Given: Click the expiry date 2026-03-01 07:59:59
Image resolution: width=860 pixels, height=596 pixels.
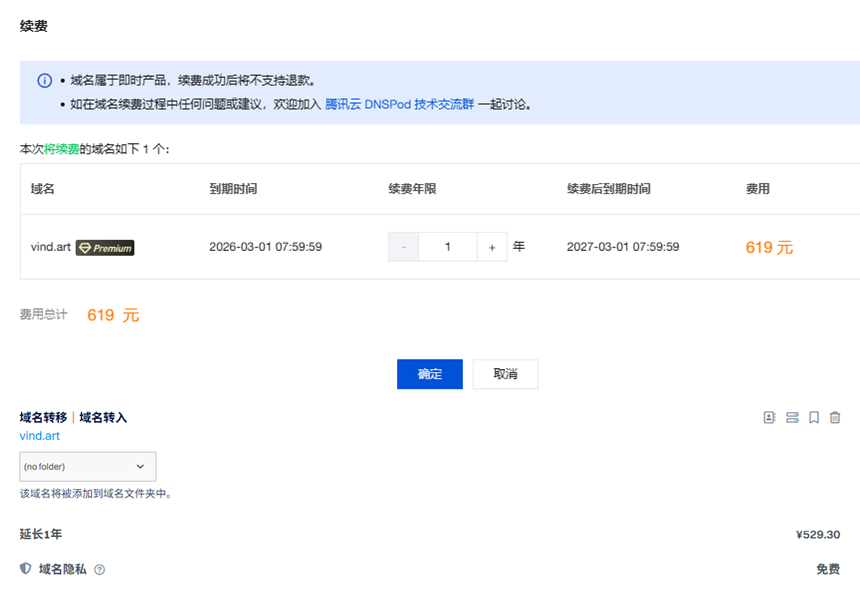Looking at the screenshot, I should click(265, 247).
